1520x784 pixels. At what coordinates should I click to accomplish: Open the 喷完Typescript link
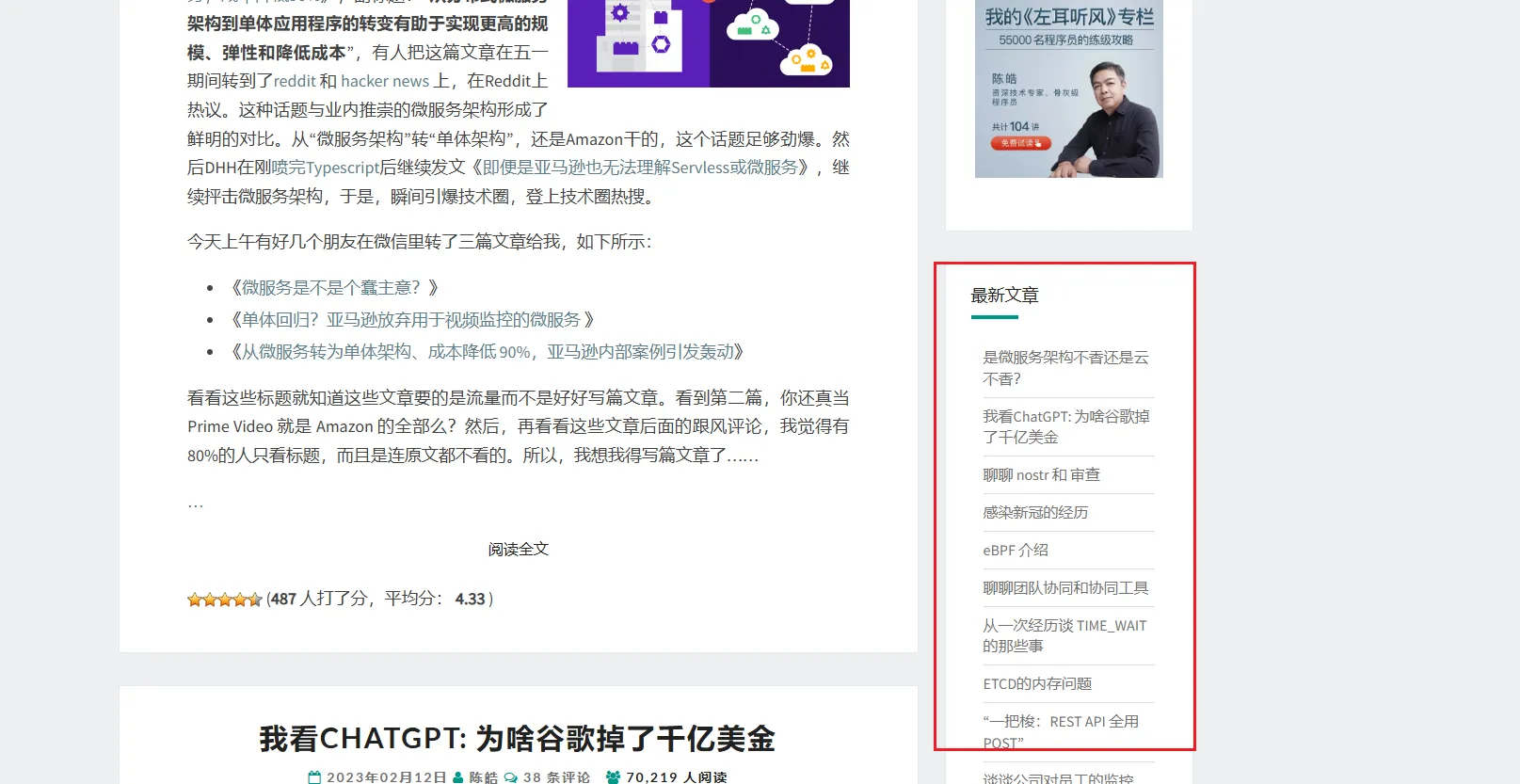pyautogui.click(x=326, y=168)
